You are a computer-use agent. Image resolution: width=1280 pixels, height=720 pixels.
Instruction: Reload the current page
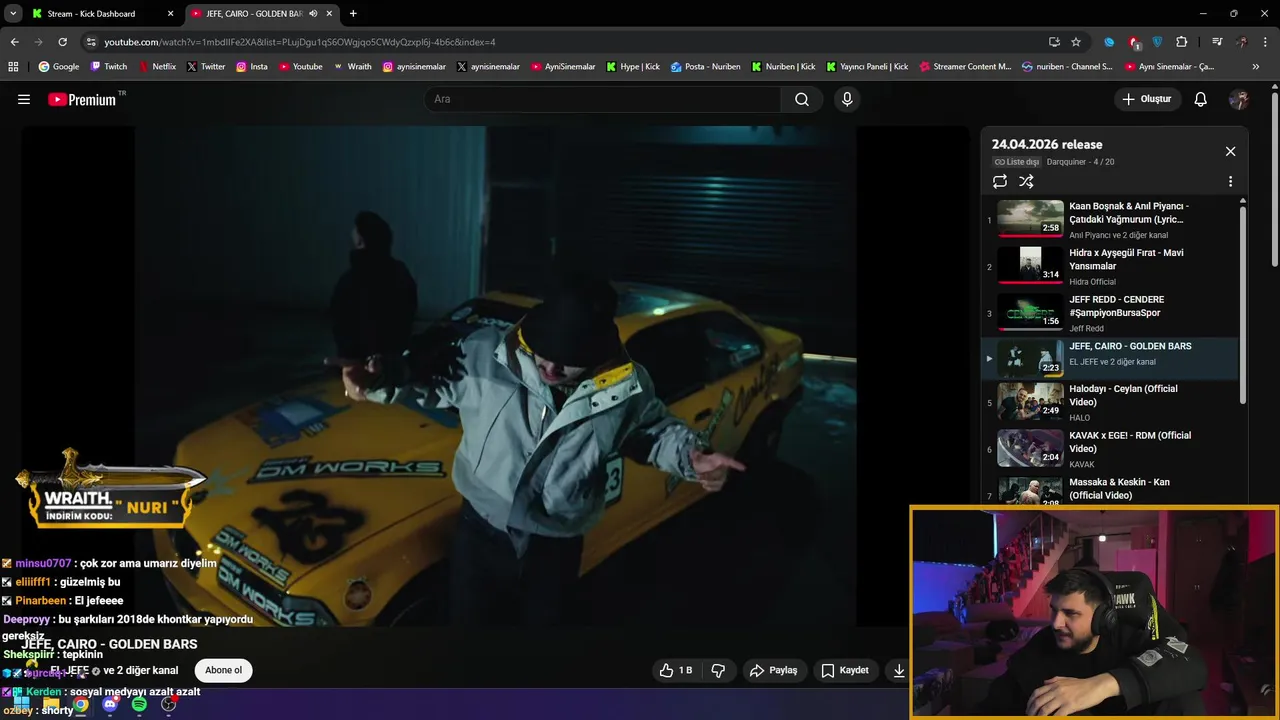click(x=62, y=42)
